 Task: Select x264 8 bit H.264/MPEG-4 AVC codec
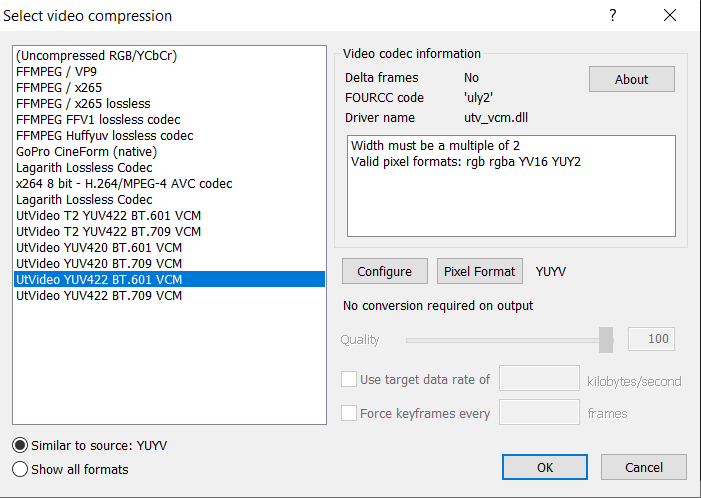pos(124,184)
